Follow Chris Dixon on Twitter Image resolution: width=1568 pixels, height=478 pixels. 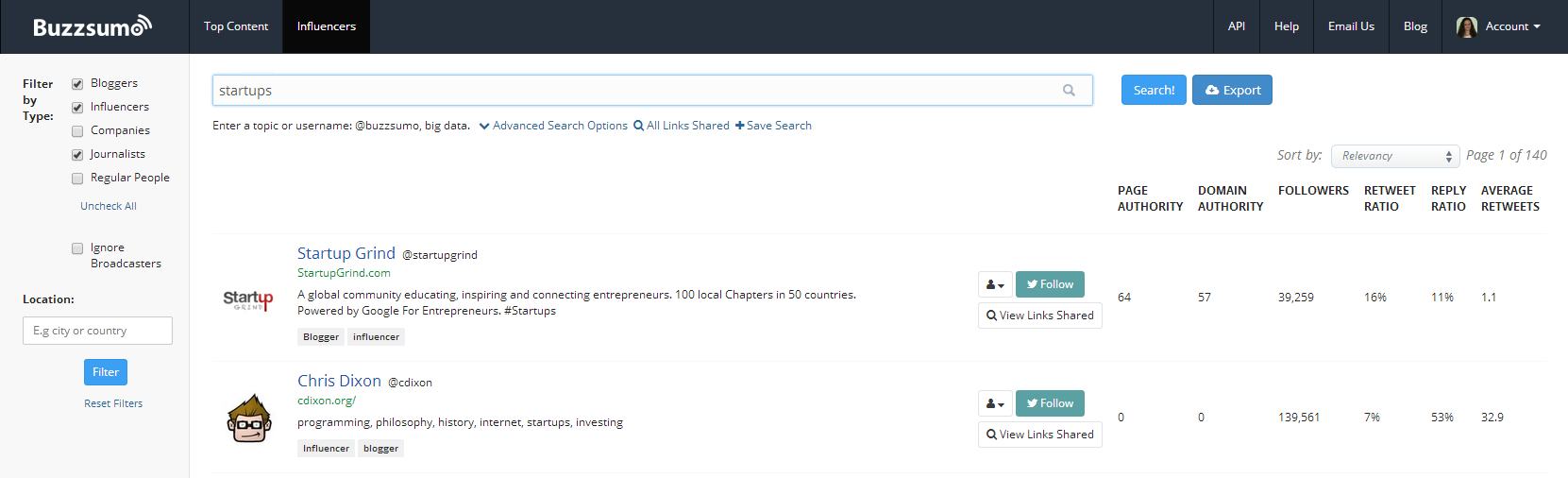[x=1050, y=403]
